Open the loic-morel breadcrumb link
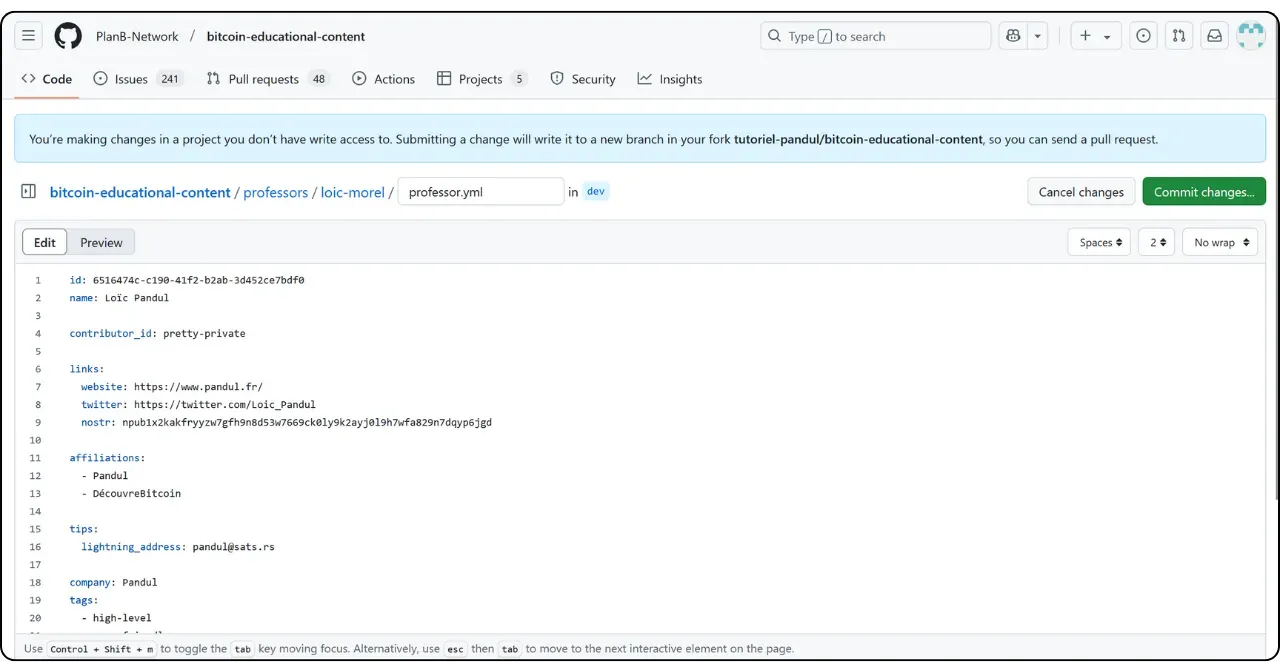Viewport: 1280px width, 672px height. coord(352,192)
